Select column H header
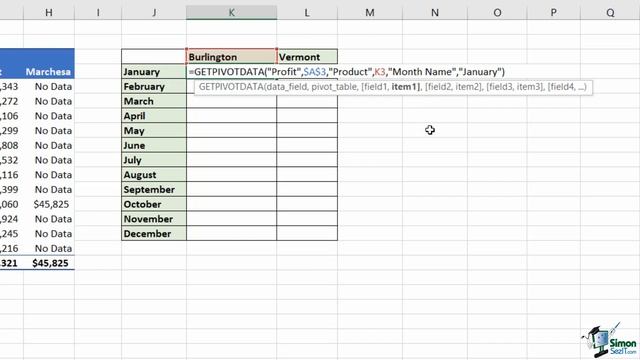Viewport: 640px width, 360px height. (x=49, y=12)
